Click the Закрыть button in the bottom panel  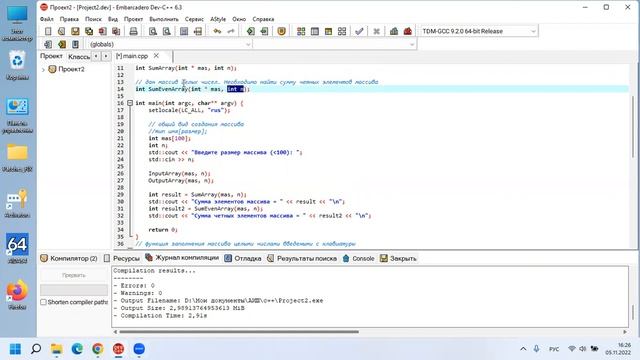pos(398,258)
